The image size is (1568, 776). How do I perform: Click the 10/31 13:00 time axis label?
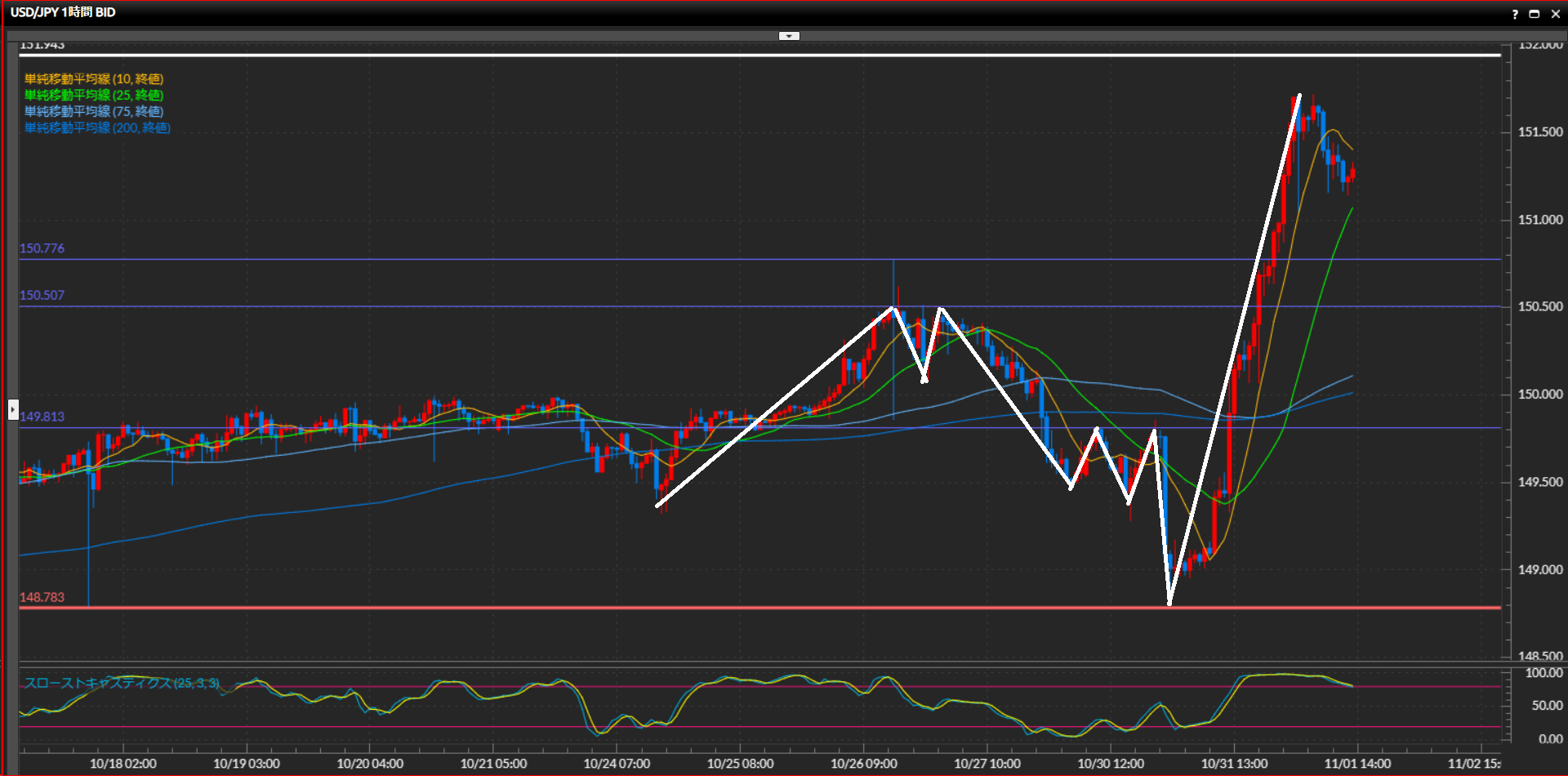pyautogui.click(x=1234, y=764)
